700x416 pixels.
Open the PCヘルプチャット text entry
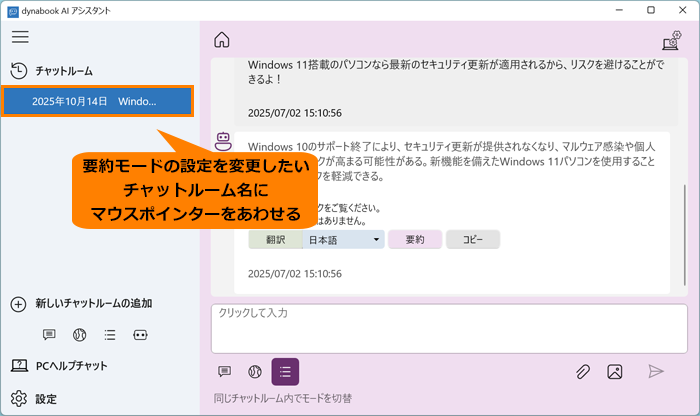pyautogui.click(x=71, y=366)
